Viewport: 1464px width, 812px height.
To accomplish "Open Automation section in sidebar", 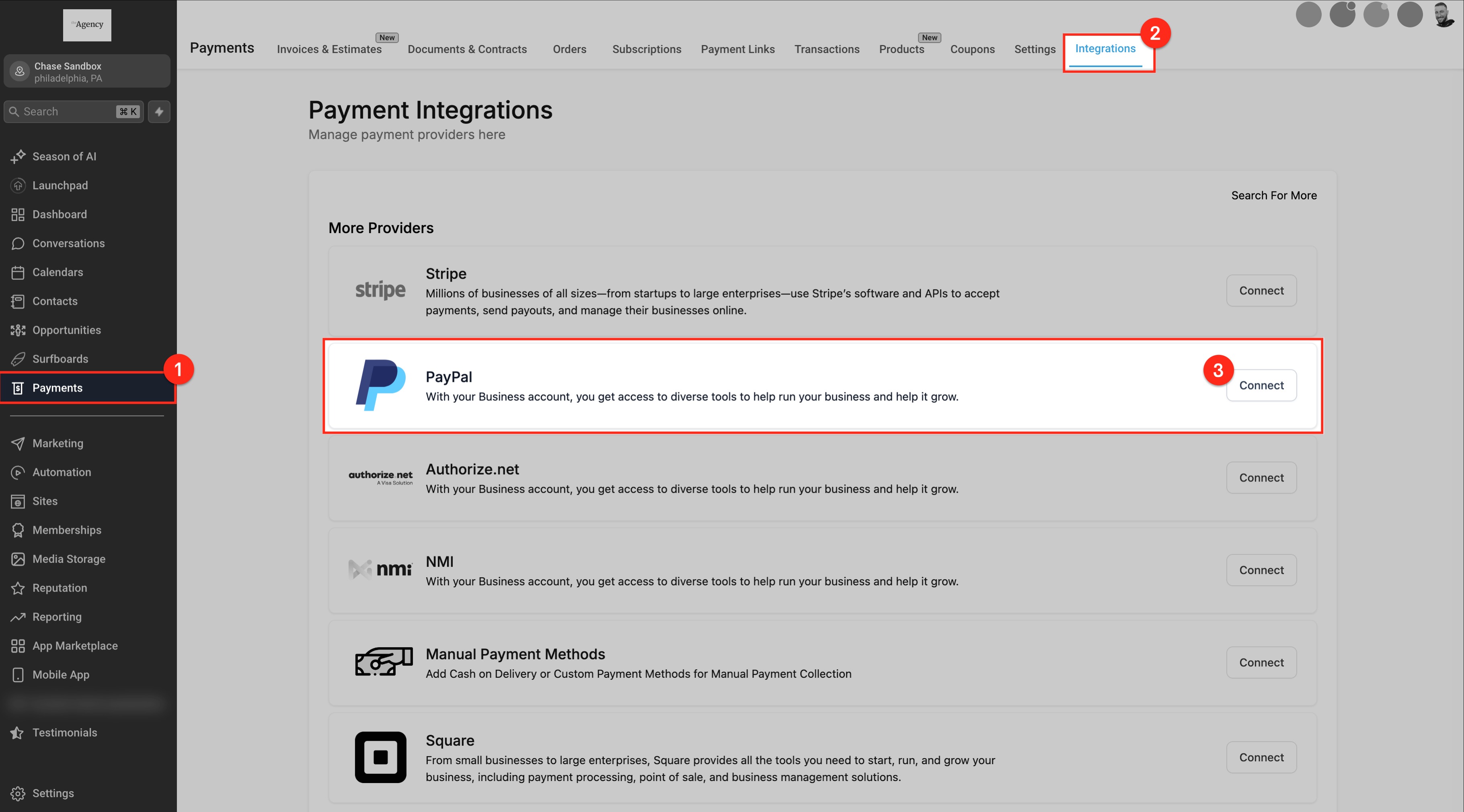I will point(62,472).
